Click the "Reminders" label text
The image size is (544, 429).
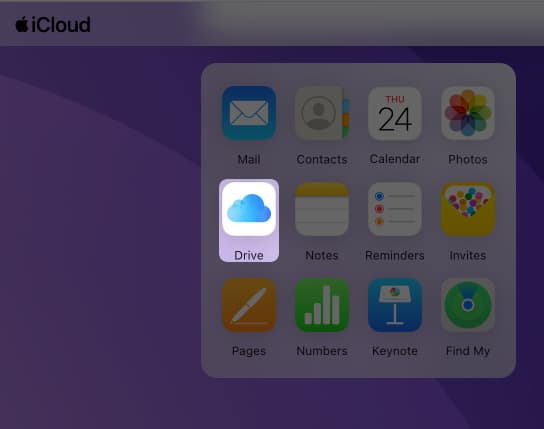tap(395, 255)
